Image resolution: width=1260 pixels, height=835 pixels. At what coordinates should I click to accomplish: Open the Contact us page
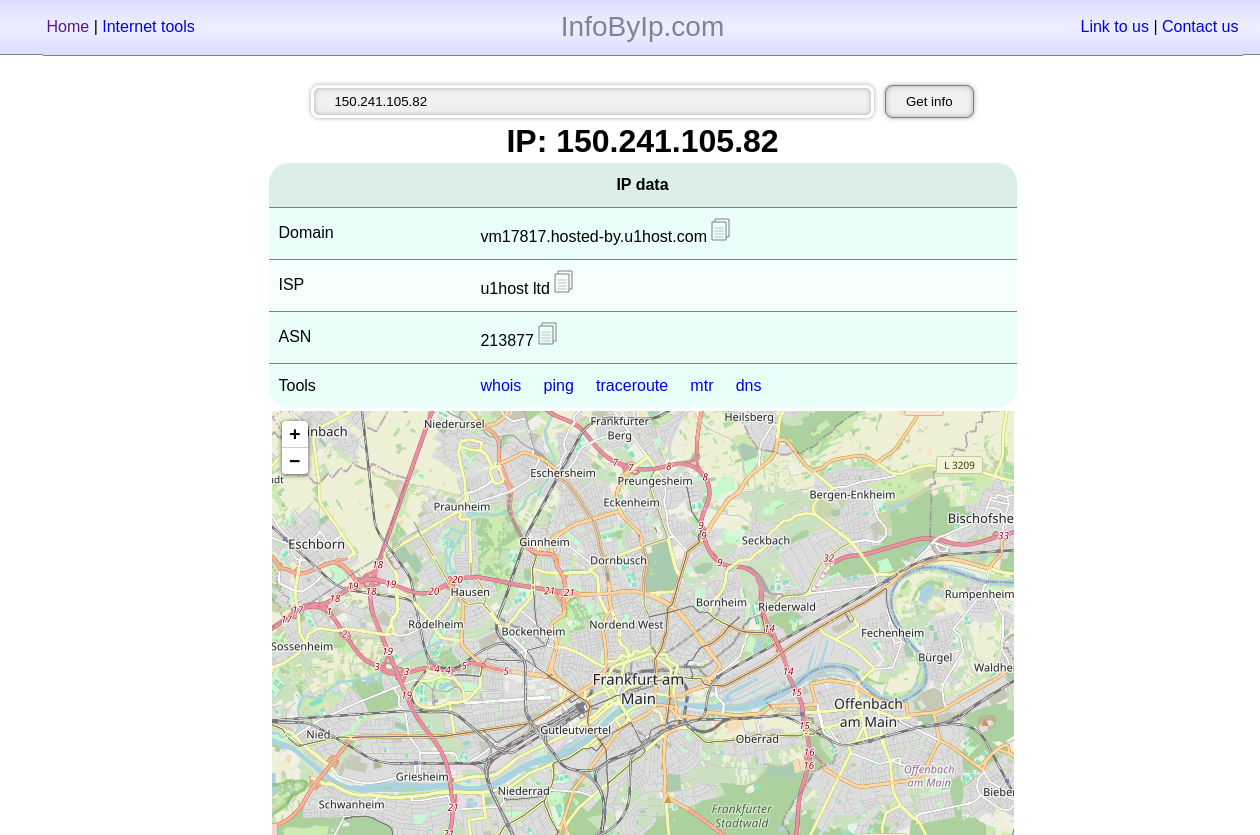click(x=1200, y=27)
